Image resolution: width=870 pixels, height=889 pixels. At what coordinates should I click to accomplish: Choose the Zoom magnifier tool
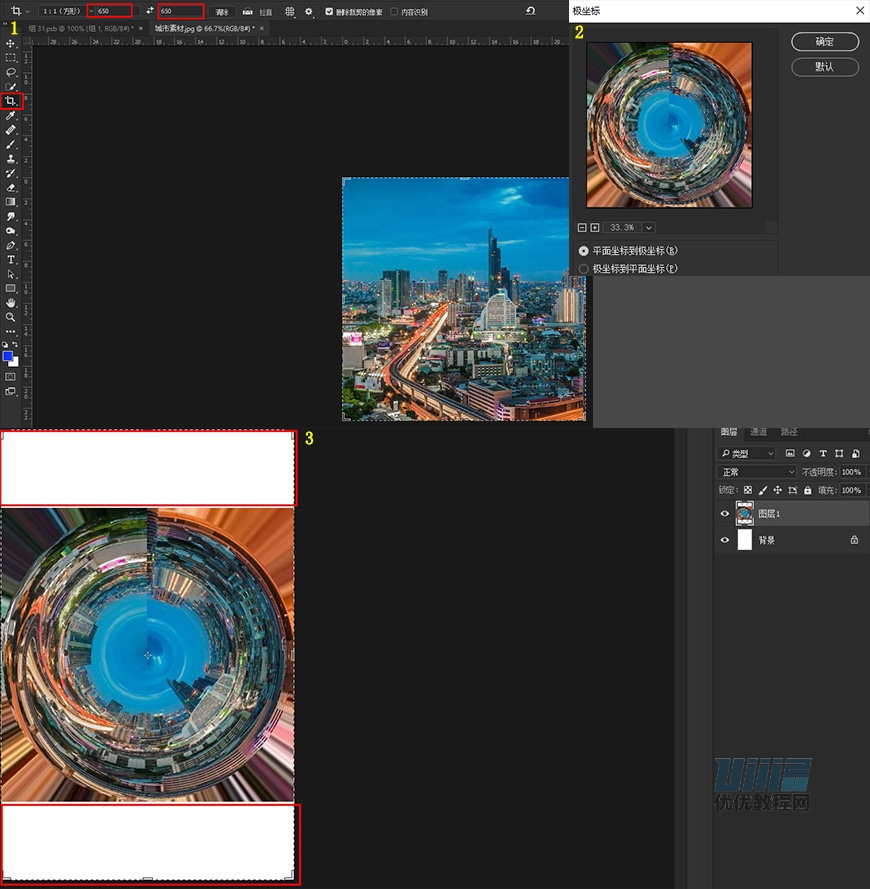(11, 317)
